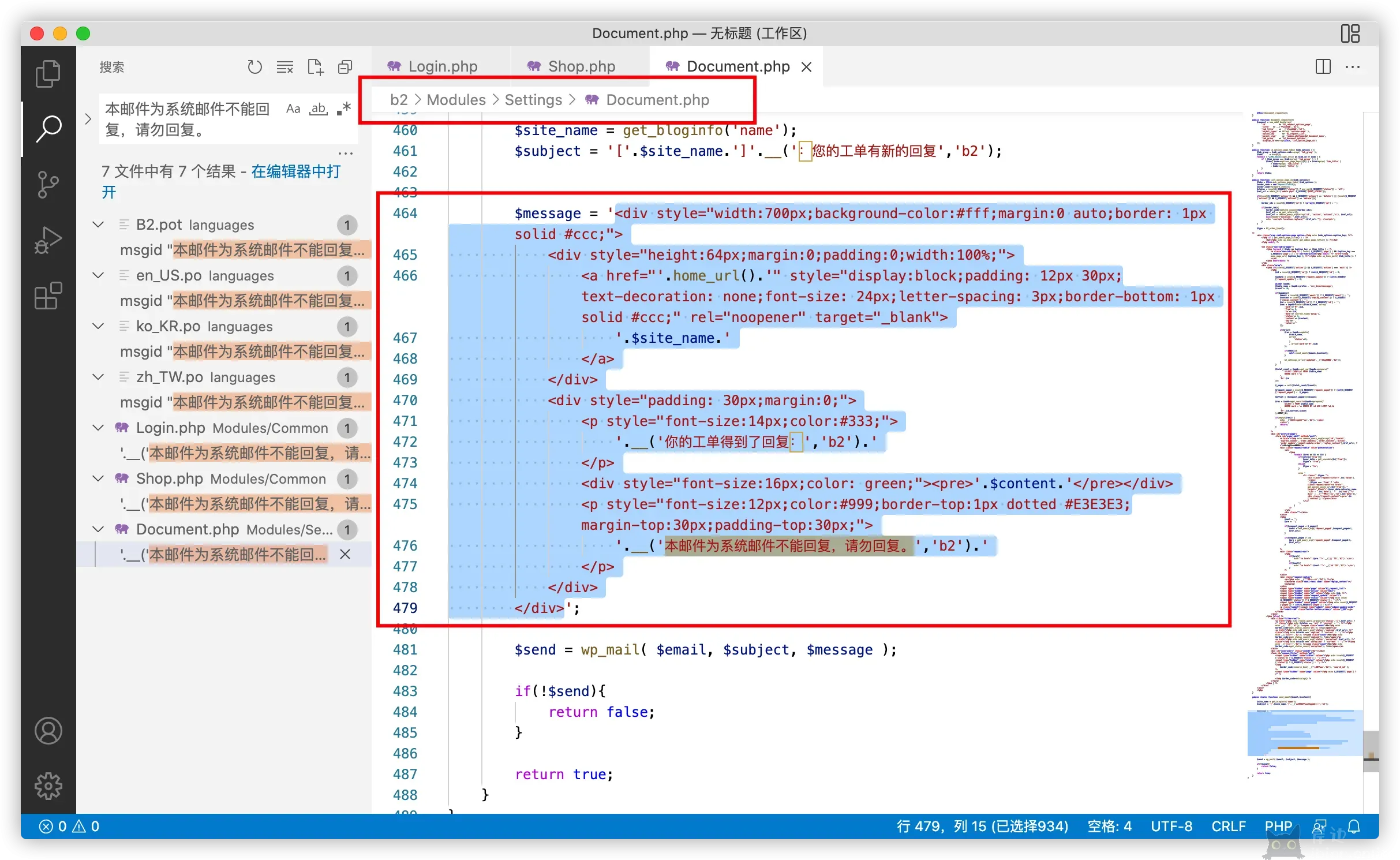Open the match under Shop.php
Viewport: 1400px width, 860px height.
pos(246,504)
